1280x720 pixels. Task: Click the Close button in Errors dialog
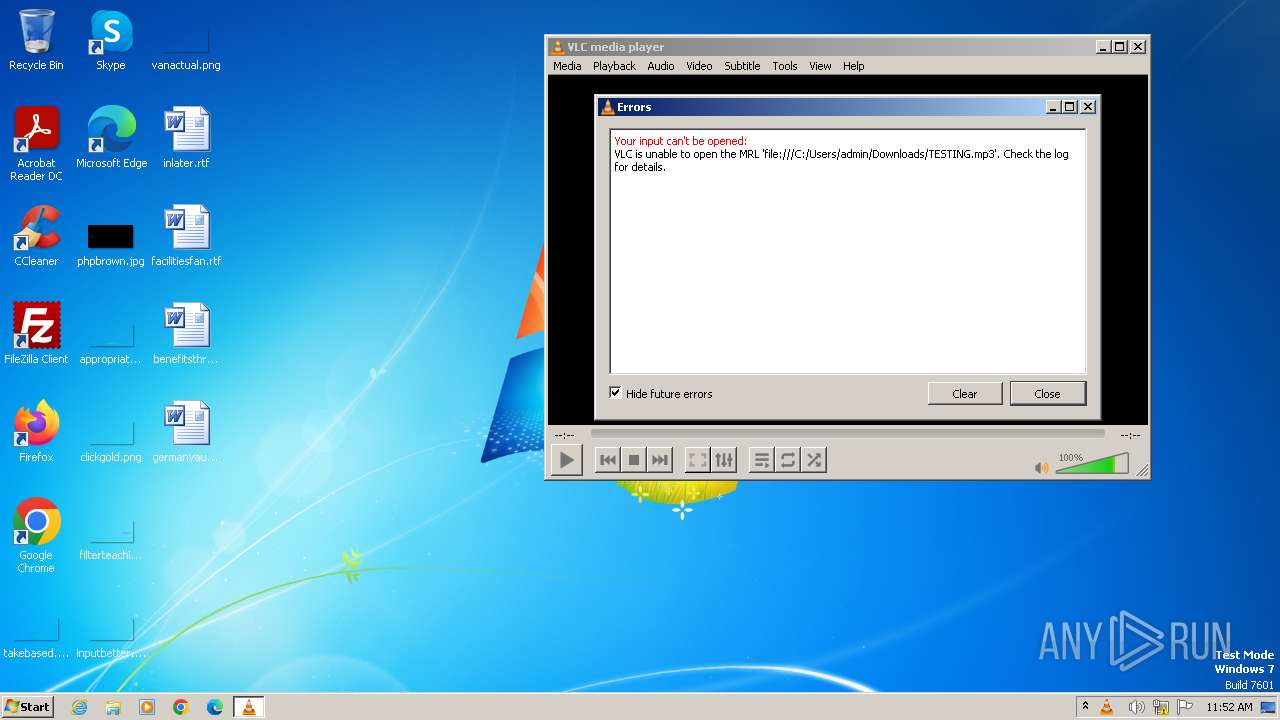coord(1047,394)
